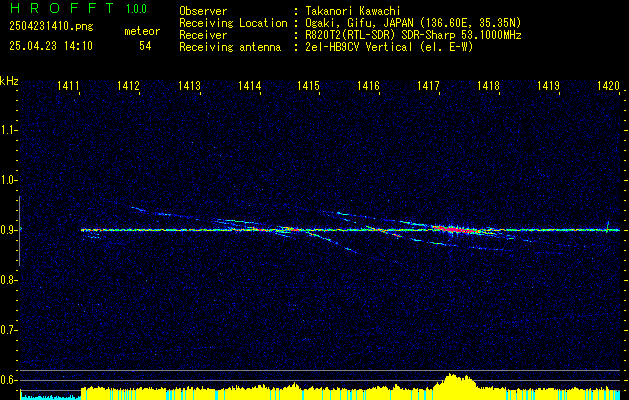This screenshot has width=629, height=400.
Task: Click the receiver R820T2(RTL-SDR) SDR-Sharp line
Action: coord(413,35)
